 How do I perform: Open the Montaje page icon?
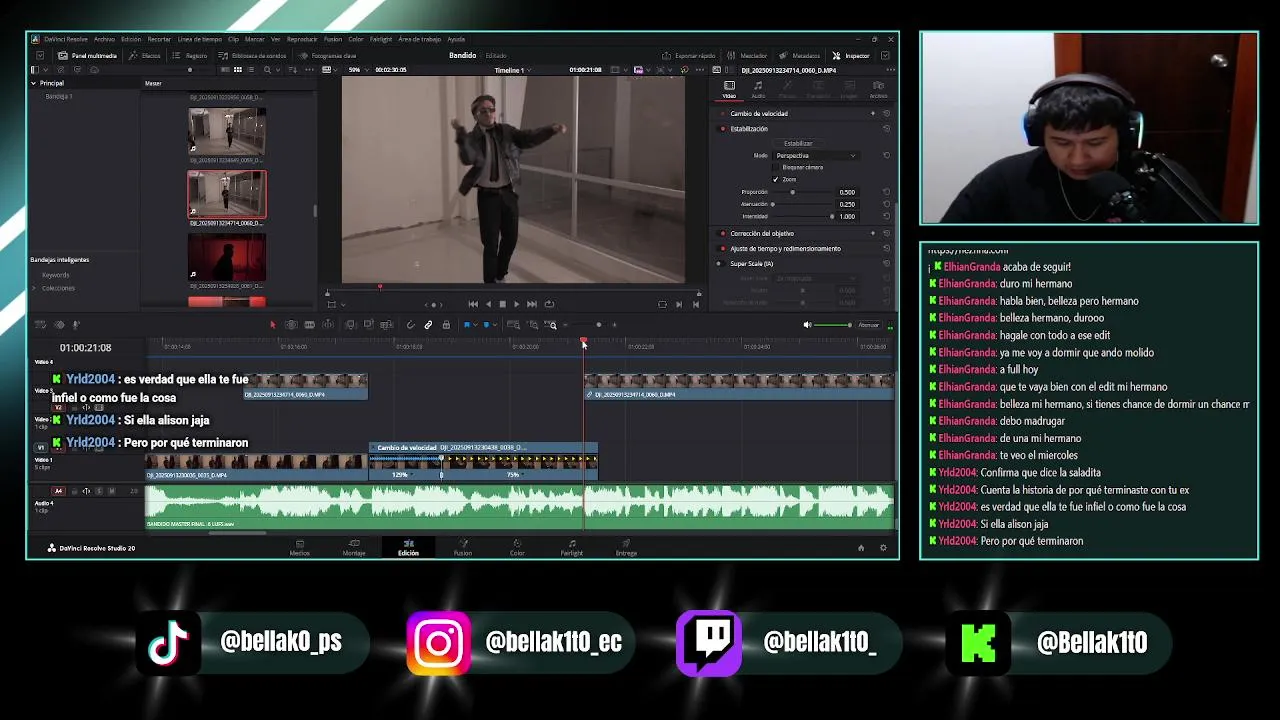coord(354,544)
